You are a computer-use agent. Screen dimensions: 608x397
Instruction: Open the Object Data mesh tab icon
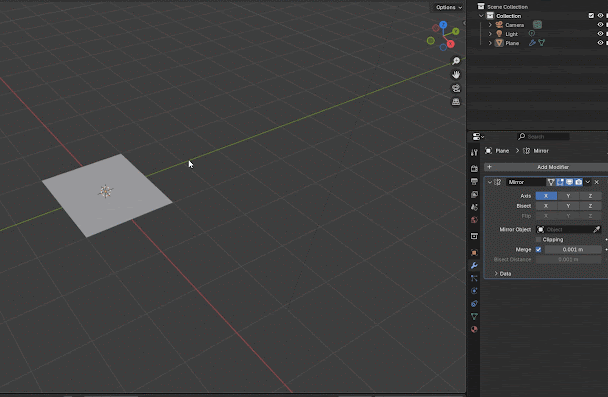click(x=474, y=316)
